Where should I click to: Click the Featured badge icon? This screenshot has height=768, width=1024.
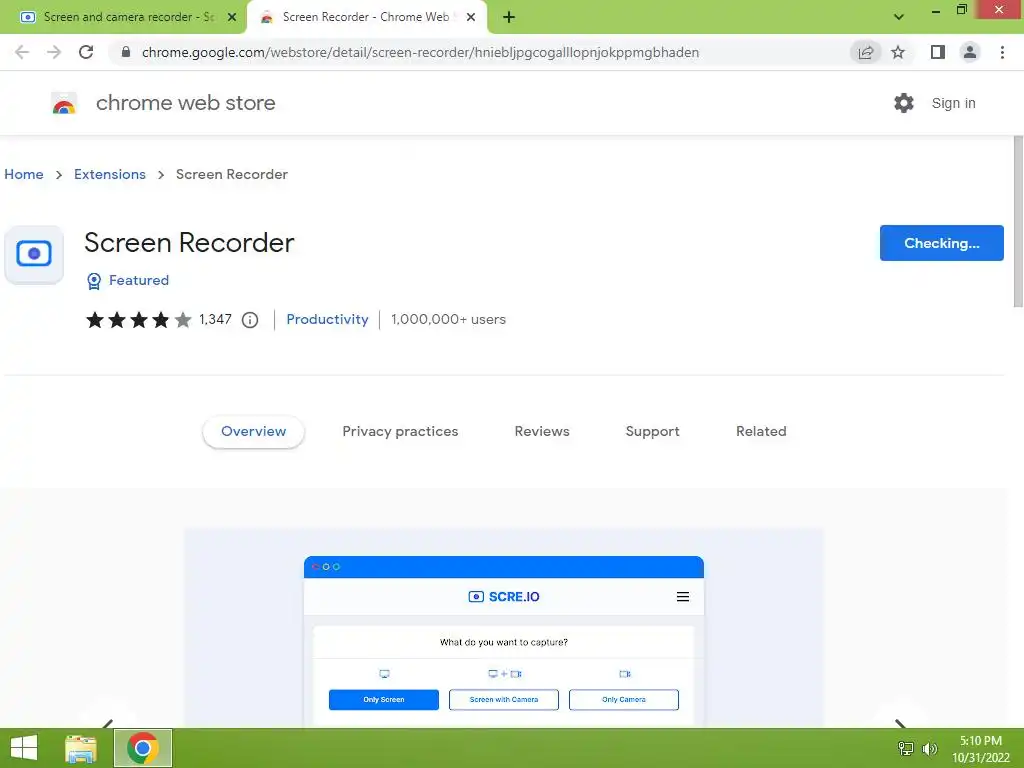94,281
